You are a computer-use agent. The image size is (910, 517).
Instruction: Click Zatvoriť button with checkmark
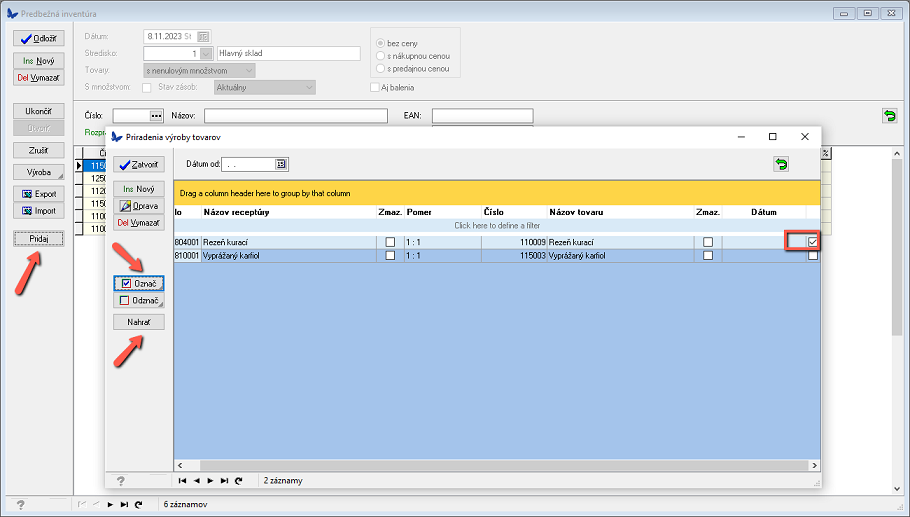(x=139, y=165)
